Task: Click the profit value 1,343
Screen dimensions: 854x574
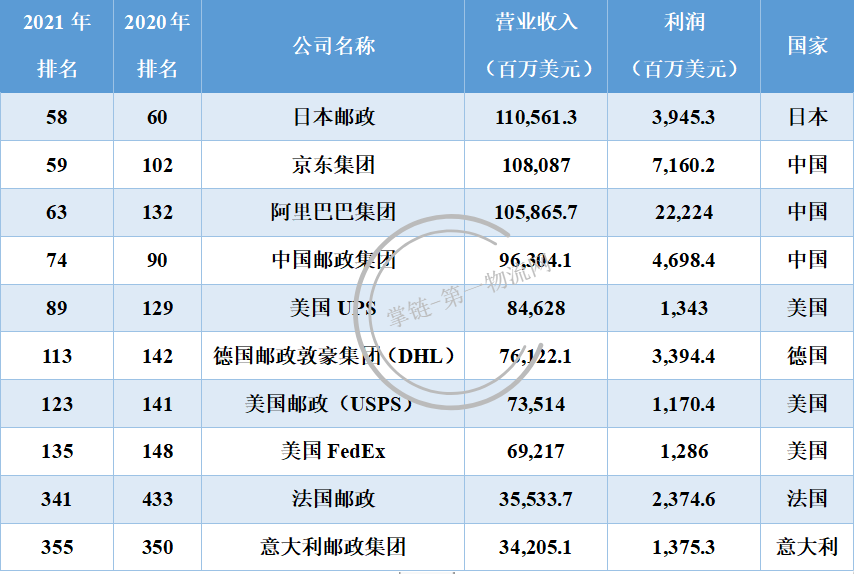Action: [684, 308]
